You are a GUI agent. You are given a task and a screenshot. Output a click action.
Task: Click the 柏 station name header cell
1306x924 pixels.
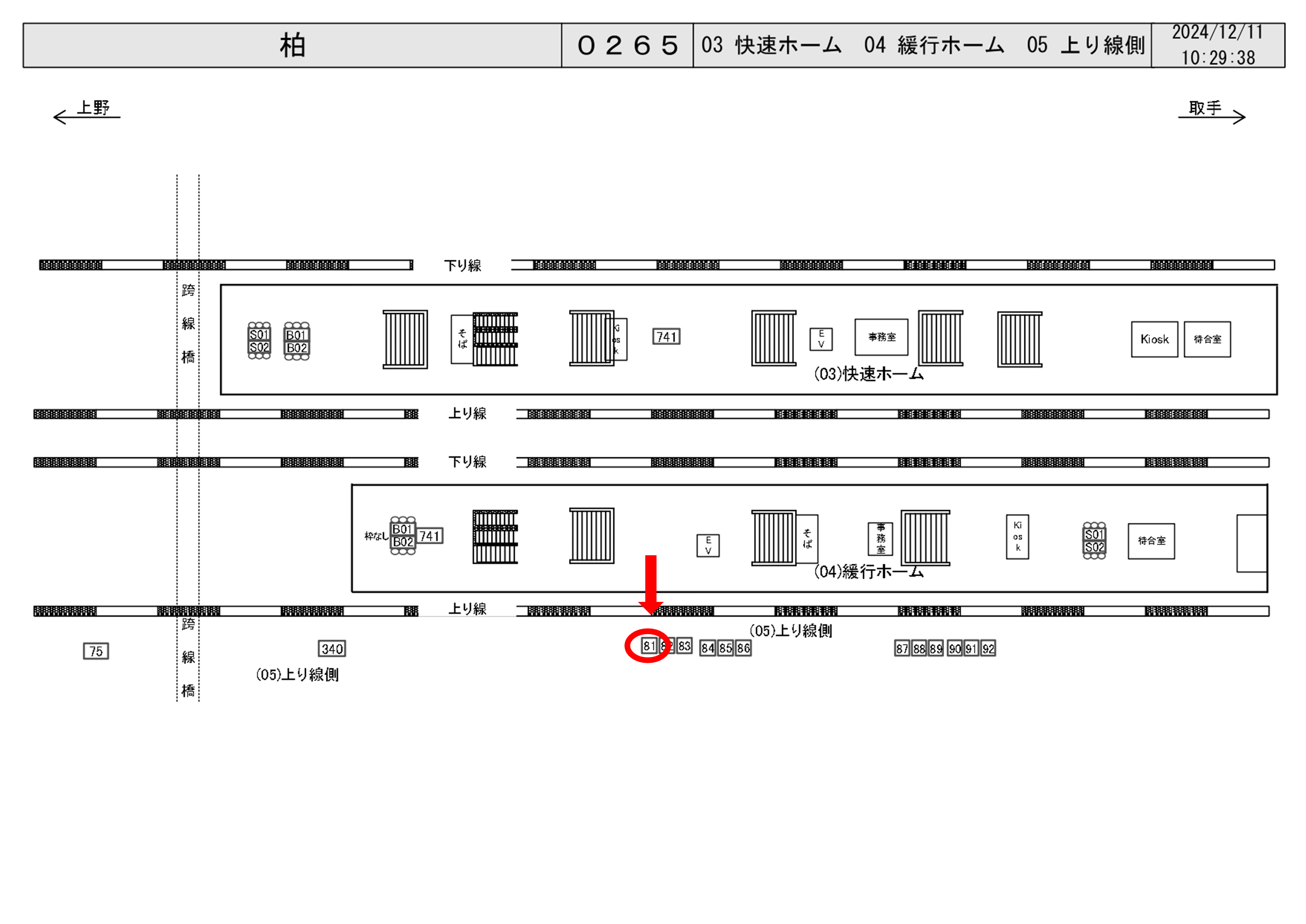293,46
